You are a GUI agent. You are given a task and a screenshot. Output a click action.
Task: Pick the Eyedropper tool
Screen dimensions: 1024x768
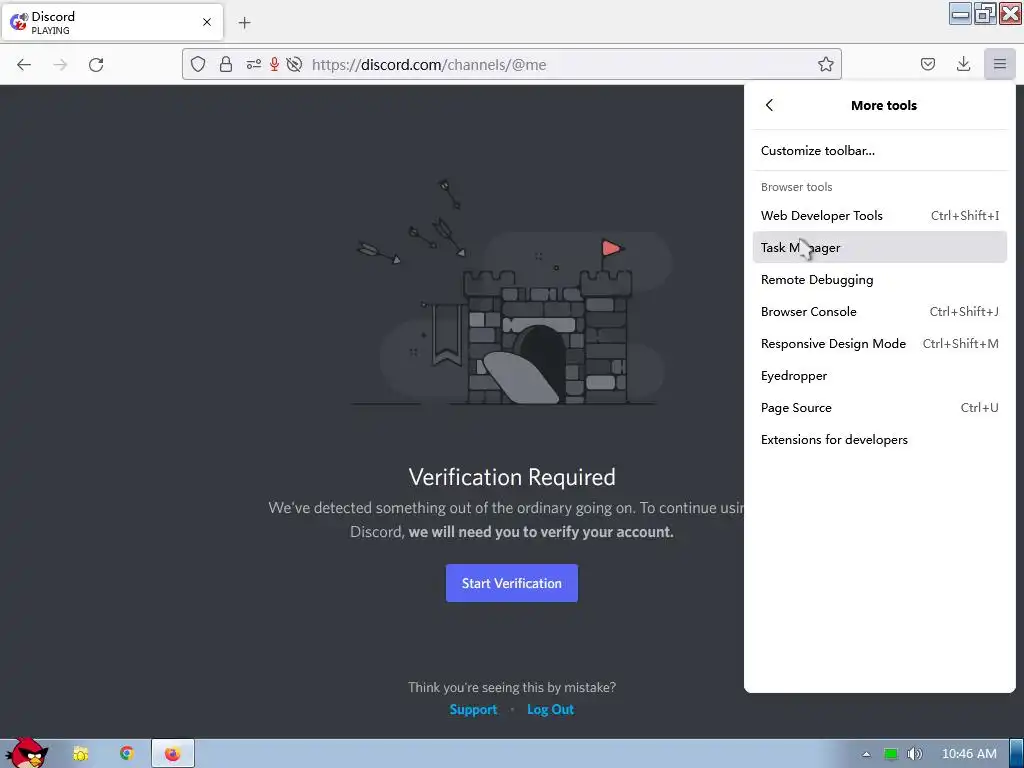pyautogui.click(x=880, y=376)
